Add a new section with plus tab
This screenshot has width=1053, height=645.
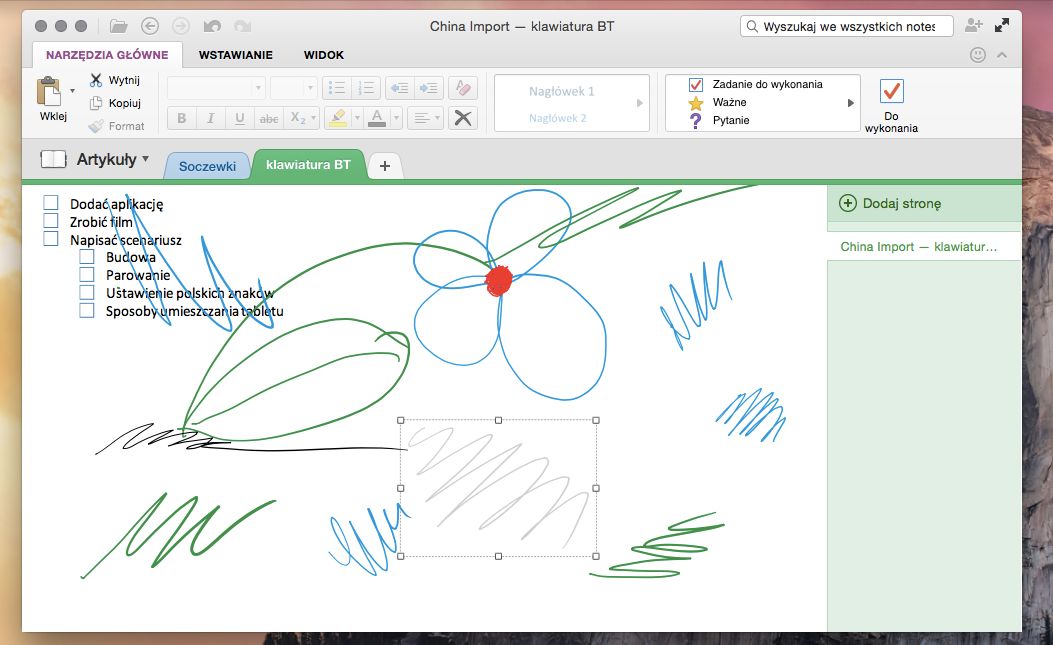[385, 166]
